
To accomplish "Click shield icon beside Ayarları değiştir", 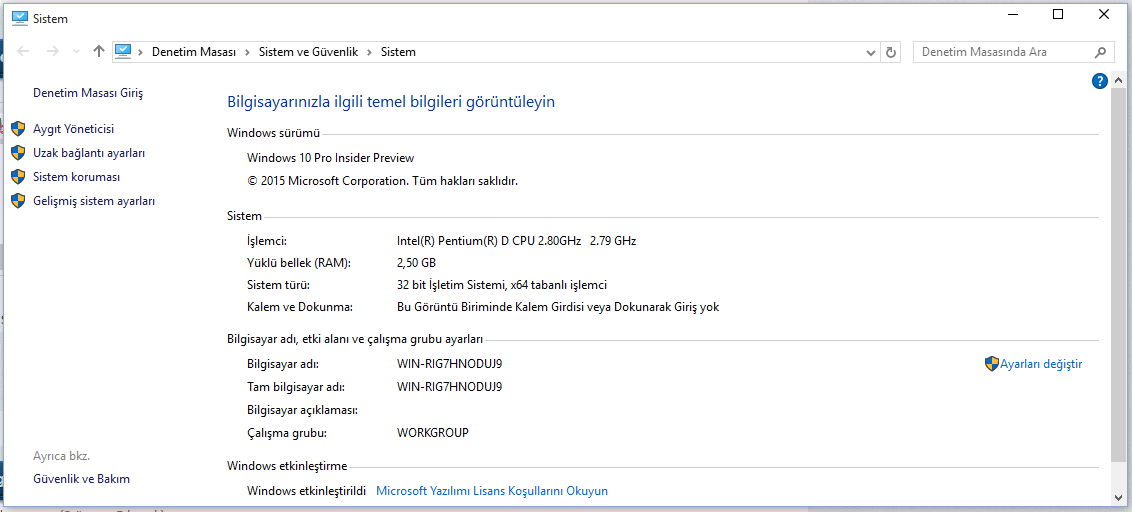I will tap(992, 364).
